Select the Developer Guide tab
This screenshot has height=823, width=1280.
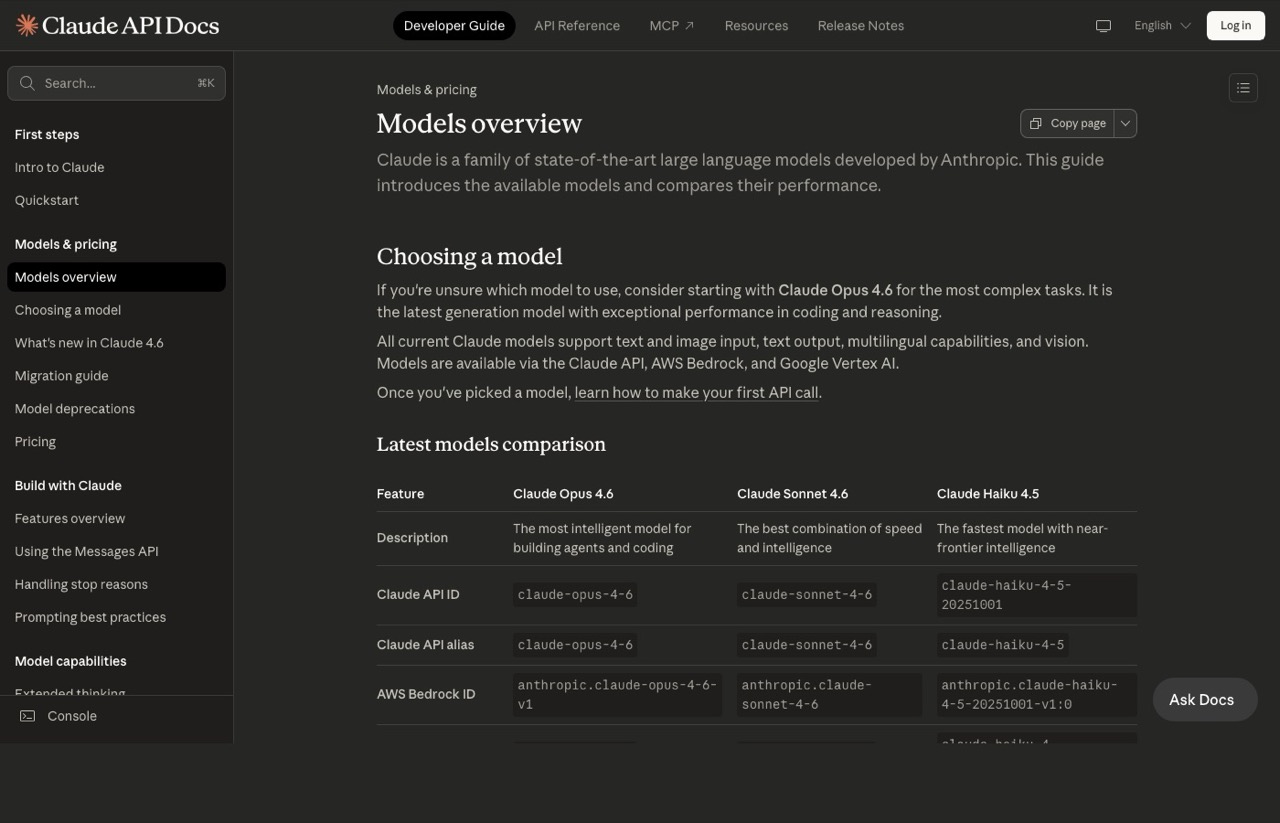[x=454, y=26]
